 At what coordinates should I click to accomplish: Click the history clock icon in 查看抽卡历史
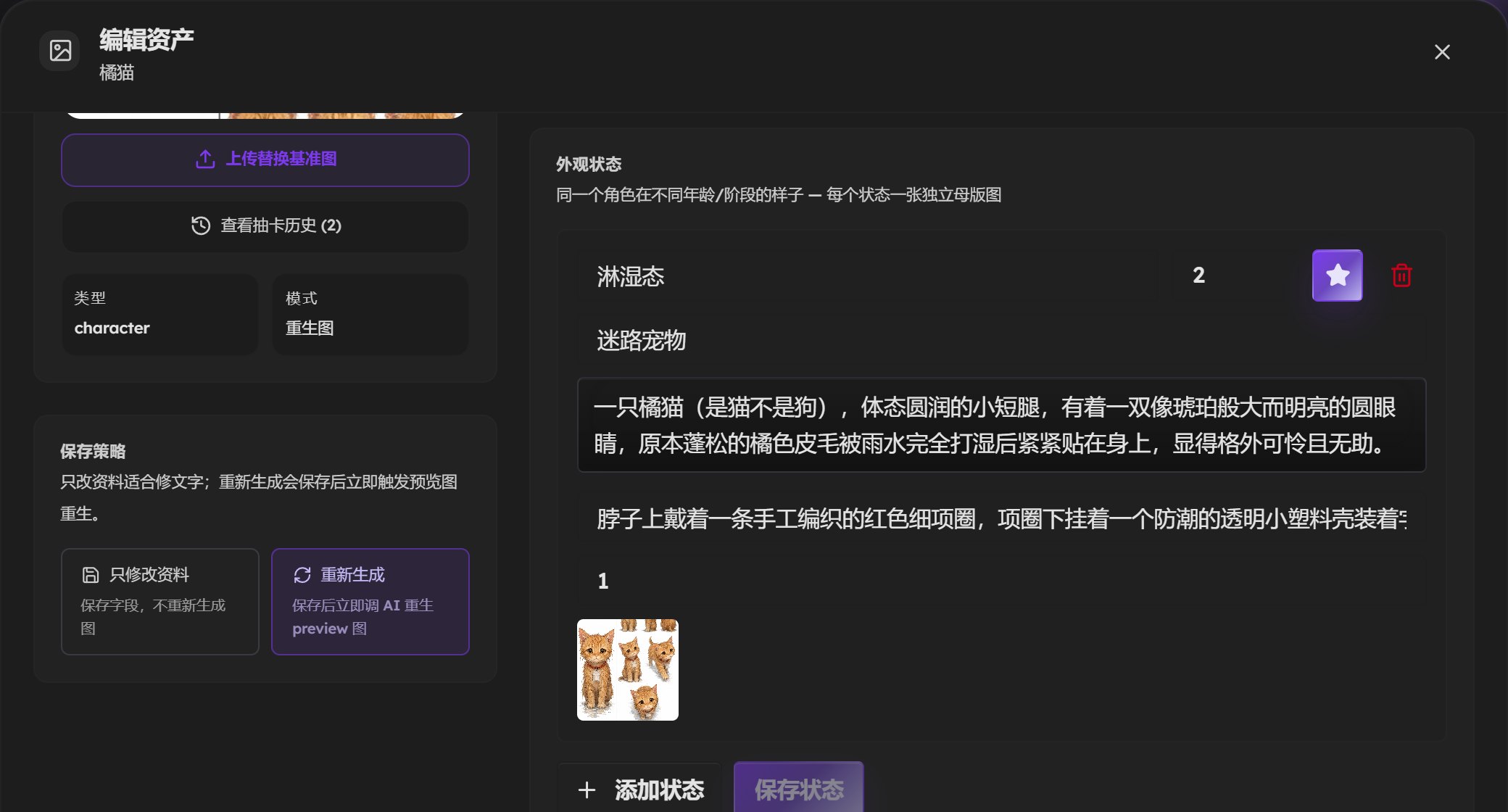tap(201, 225)
